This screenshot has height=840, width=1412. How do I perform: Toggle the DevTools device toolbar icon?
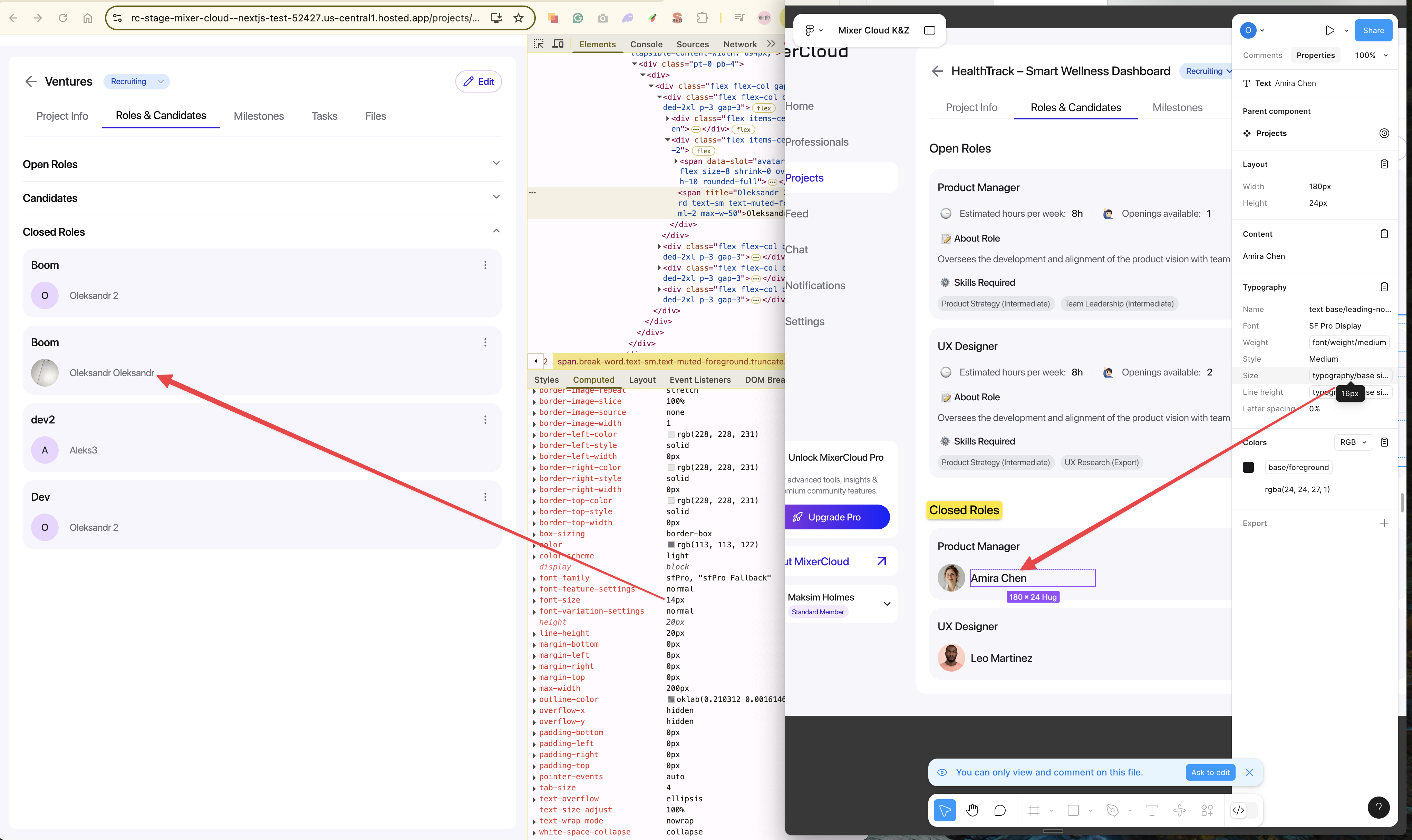[x=558, y=43]
